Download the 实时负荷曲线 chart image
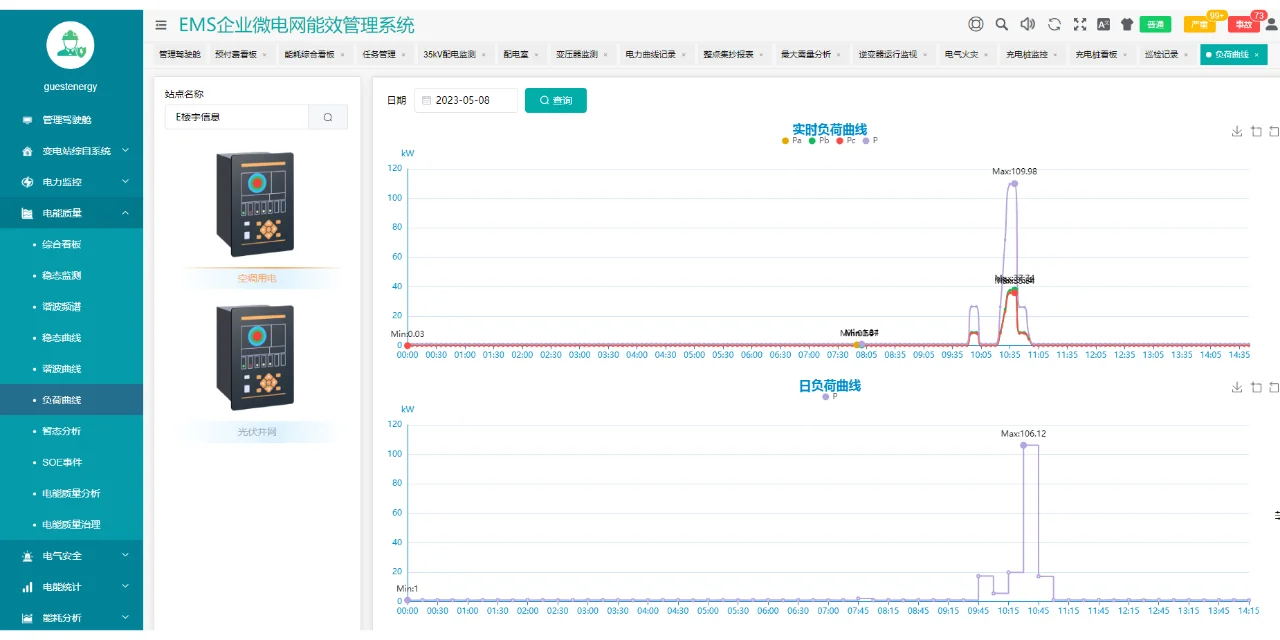1280x640 pixels. point(1236,132)
